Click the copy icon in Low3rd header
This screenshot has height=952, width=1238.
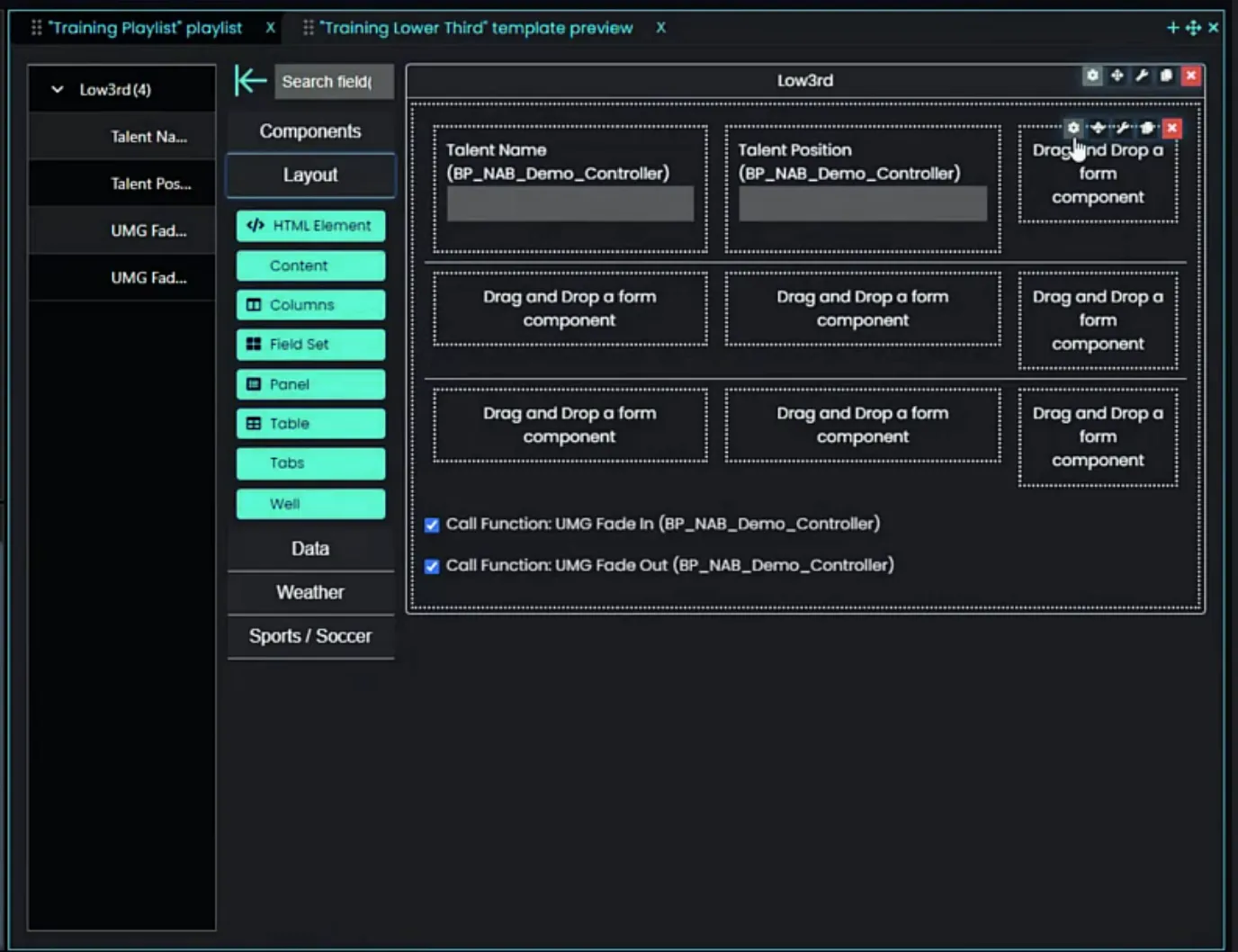1166,76
